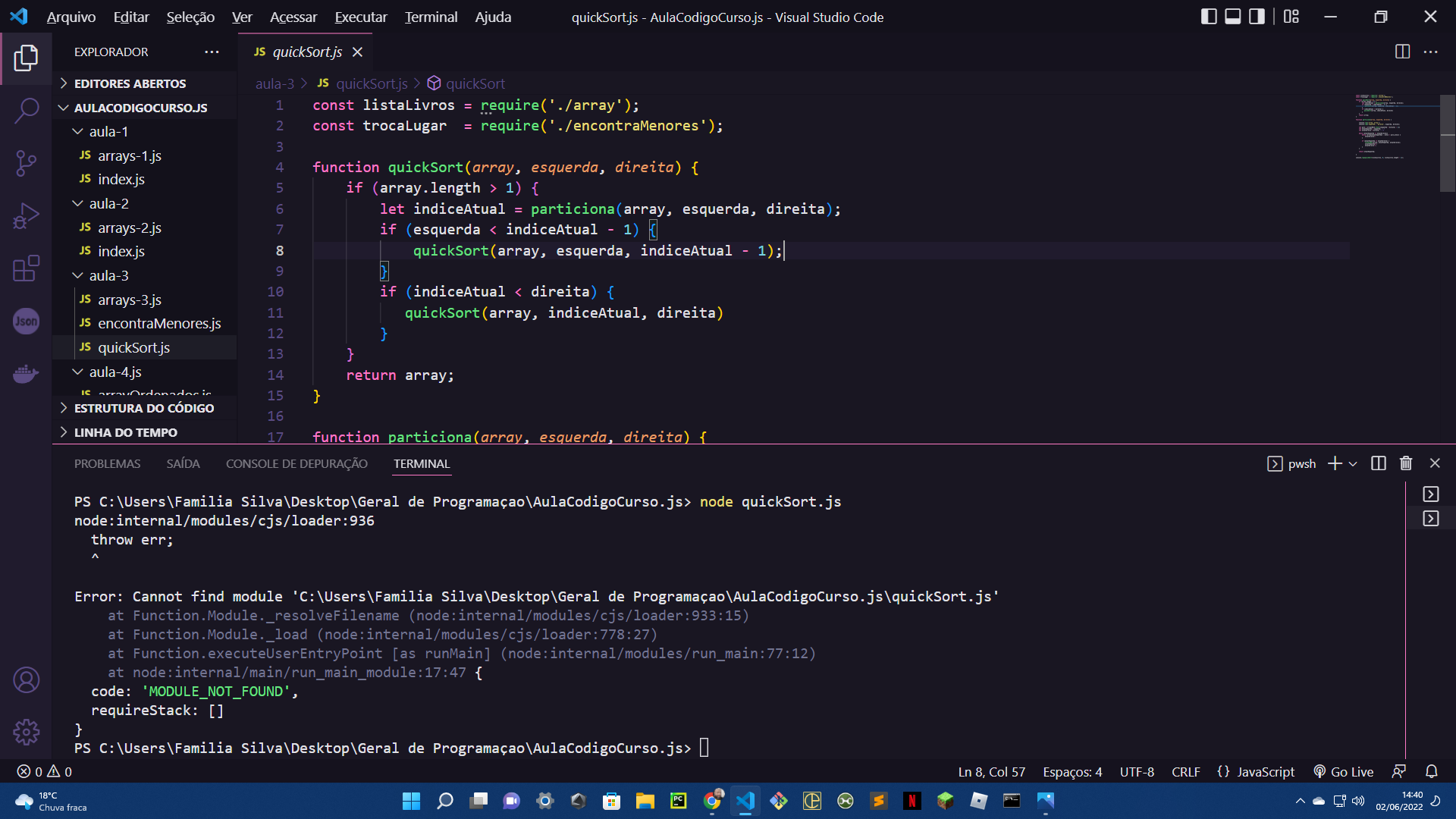
Task: Open the Search view in activity bar
Action: coord(26,111)
